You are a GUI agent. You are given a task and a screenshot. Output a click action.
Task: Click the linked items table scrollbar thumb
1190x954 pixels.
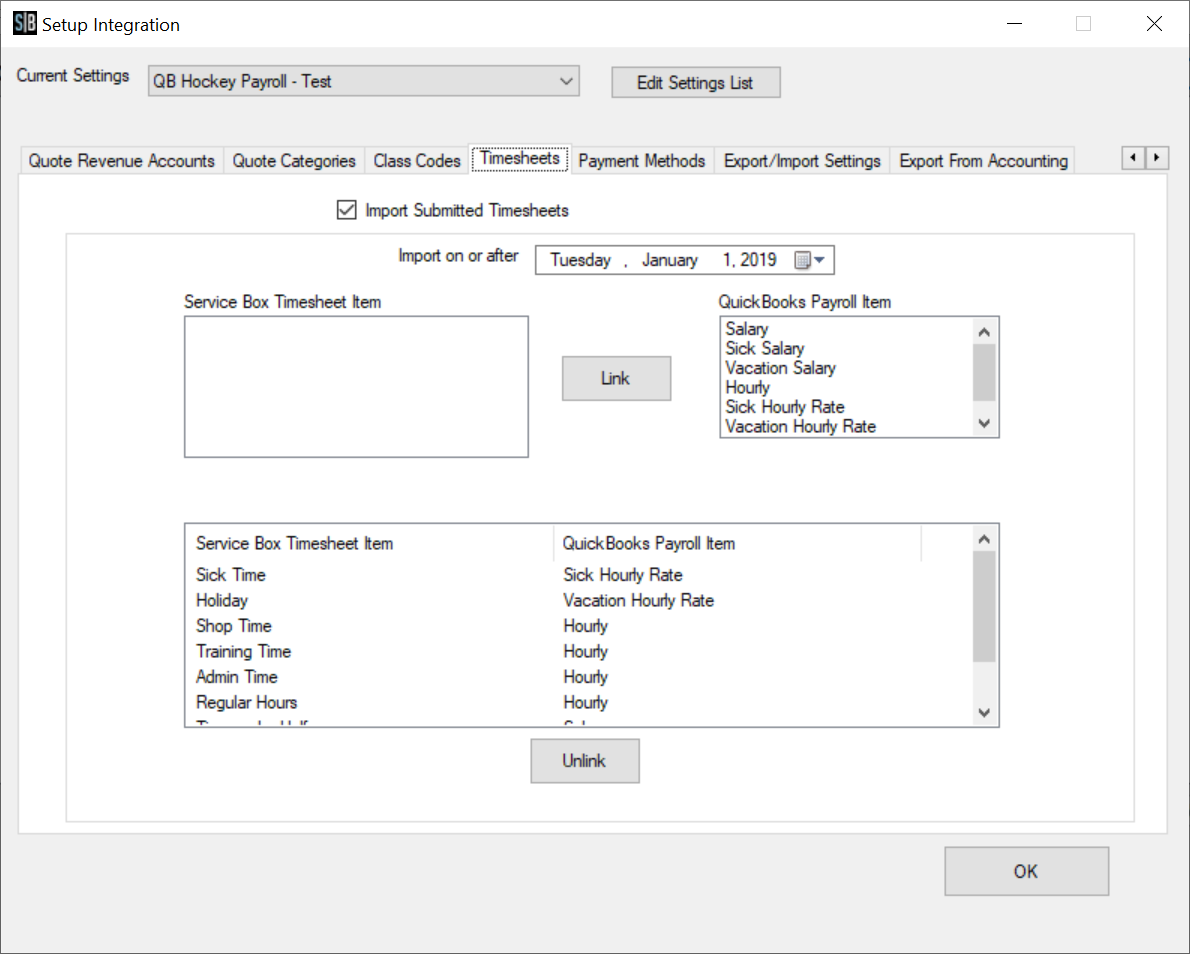[984, 606]
